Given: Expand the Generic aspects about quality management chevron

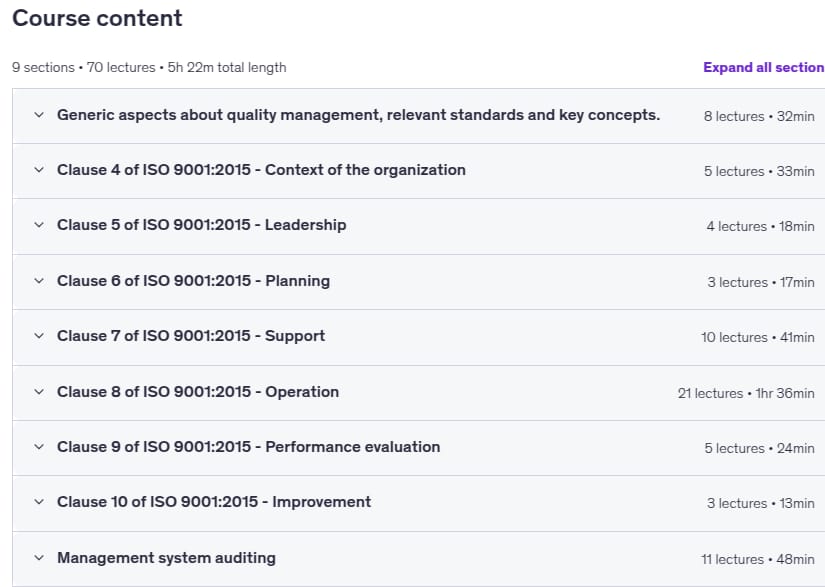Looking at the screenshot, I should (39, 115).
